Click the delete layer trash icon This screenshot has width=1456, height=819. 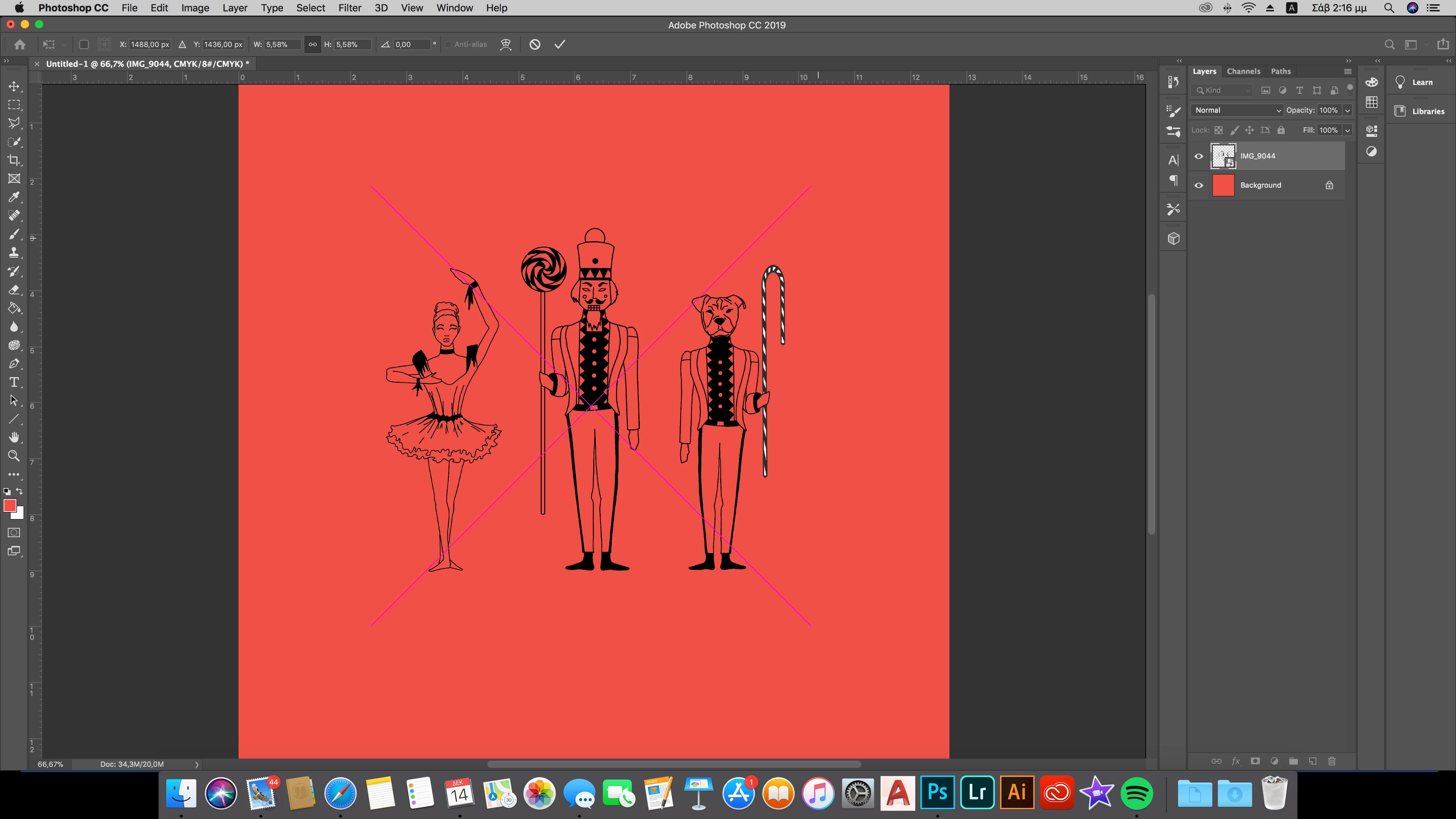[1332, 761]
